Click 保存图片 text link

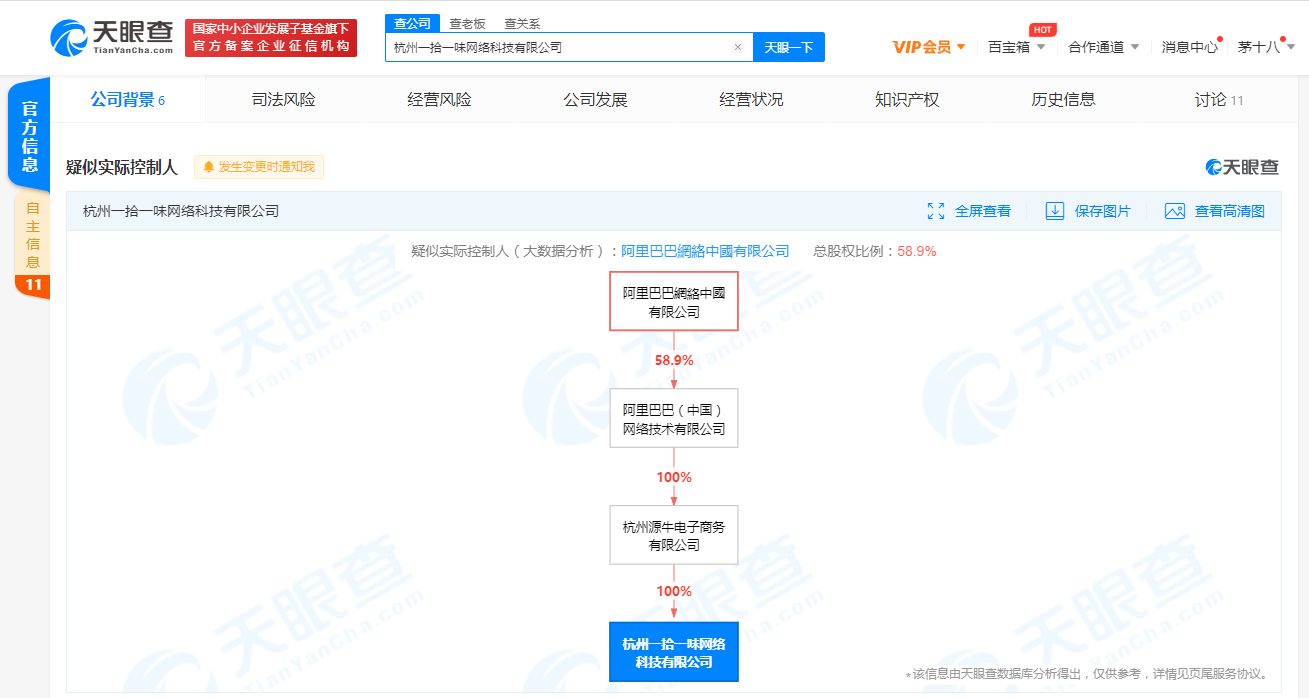1103,211
